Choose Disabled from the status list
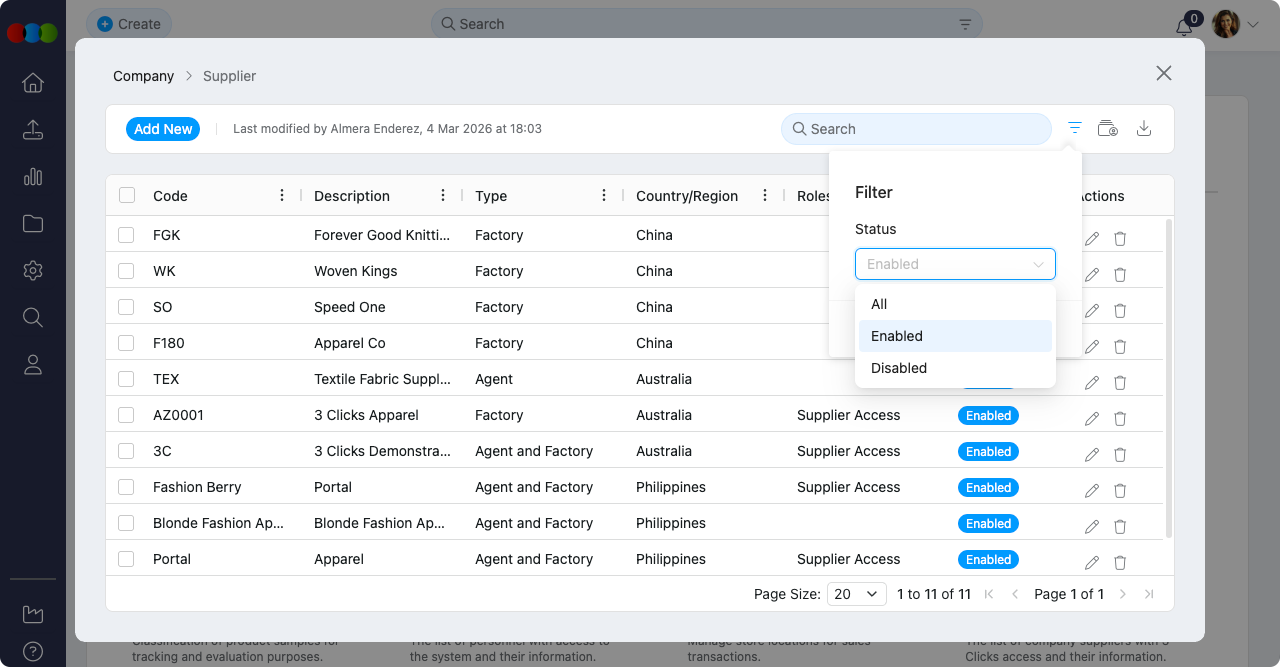The width and height of the screenshot is (1280, 667). (x=899, y=368)
